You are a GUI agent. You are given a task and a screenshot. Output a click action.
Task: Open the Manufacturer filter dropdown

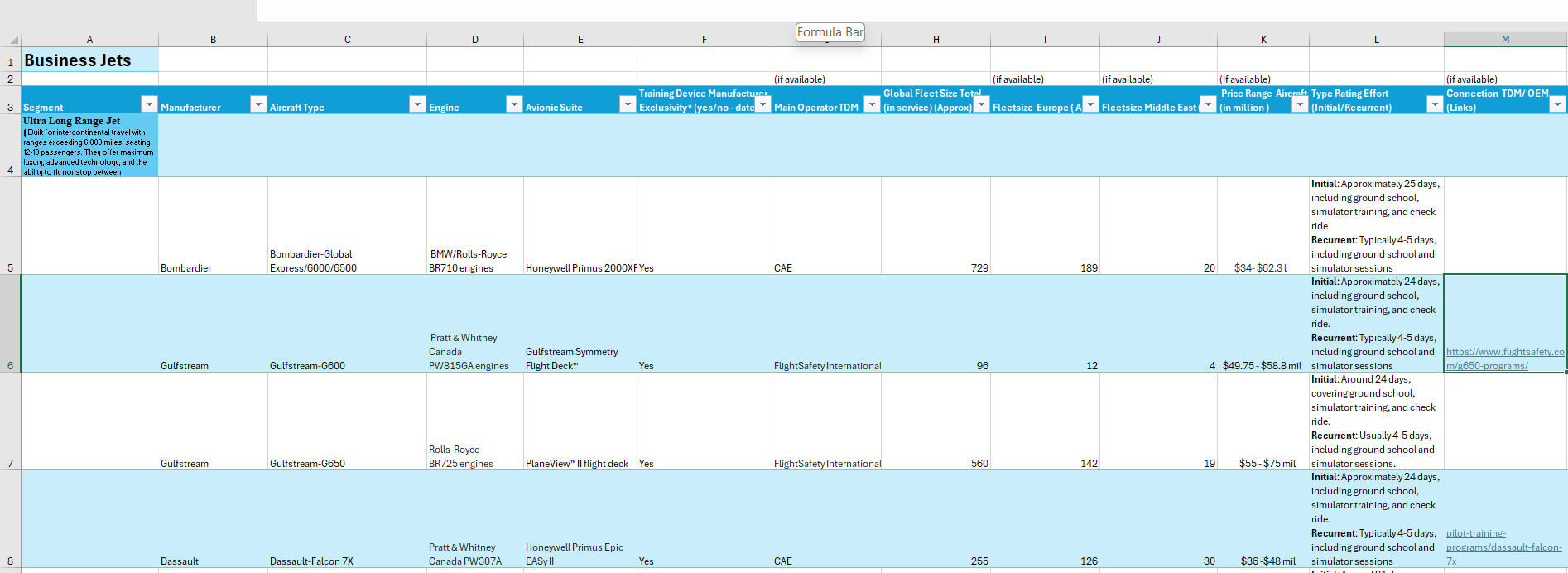(x=258, y=104)
